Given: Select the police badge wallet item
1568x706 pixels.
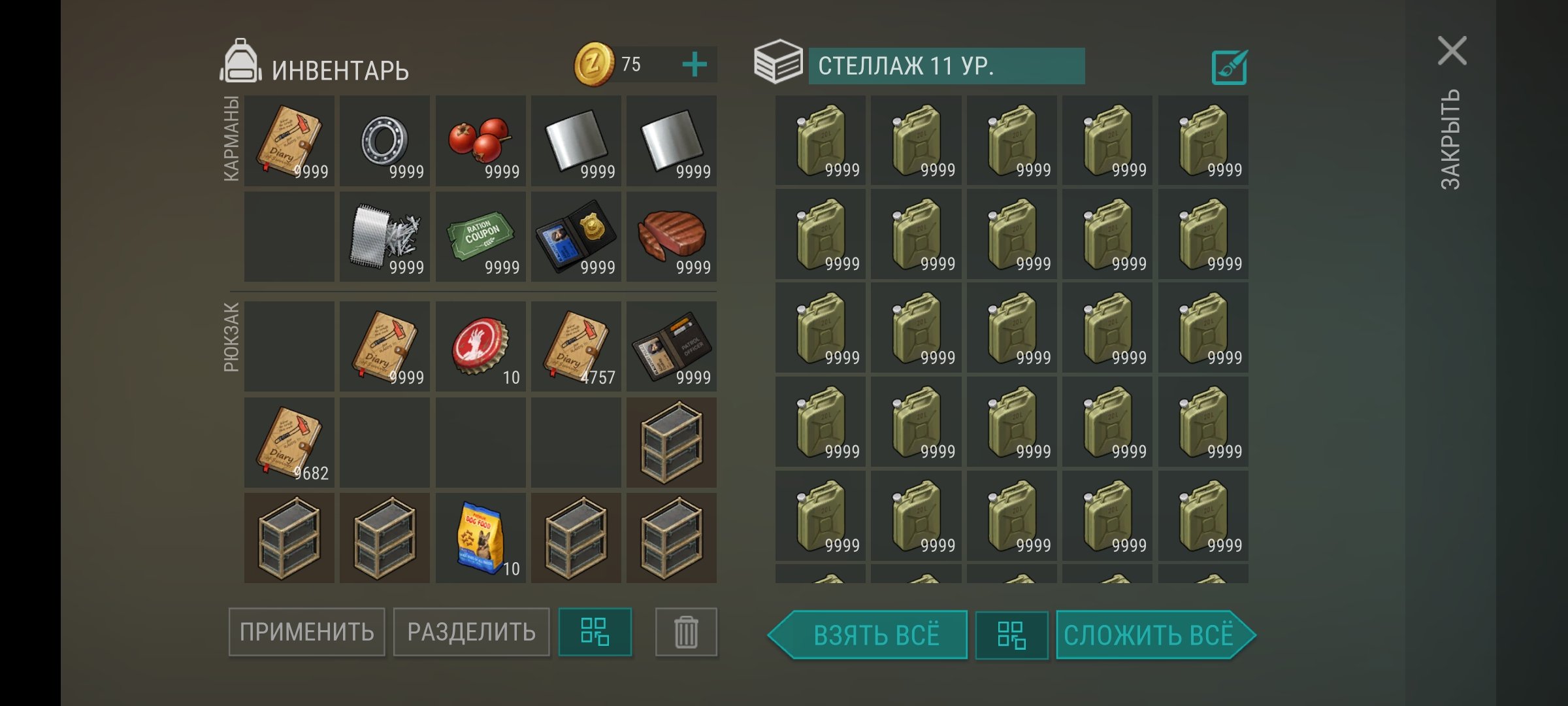Looking at the screenshot, I should (576, 237).
